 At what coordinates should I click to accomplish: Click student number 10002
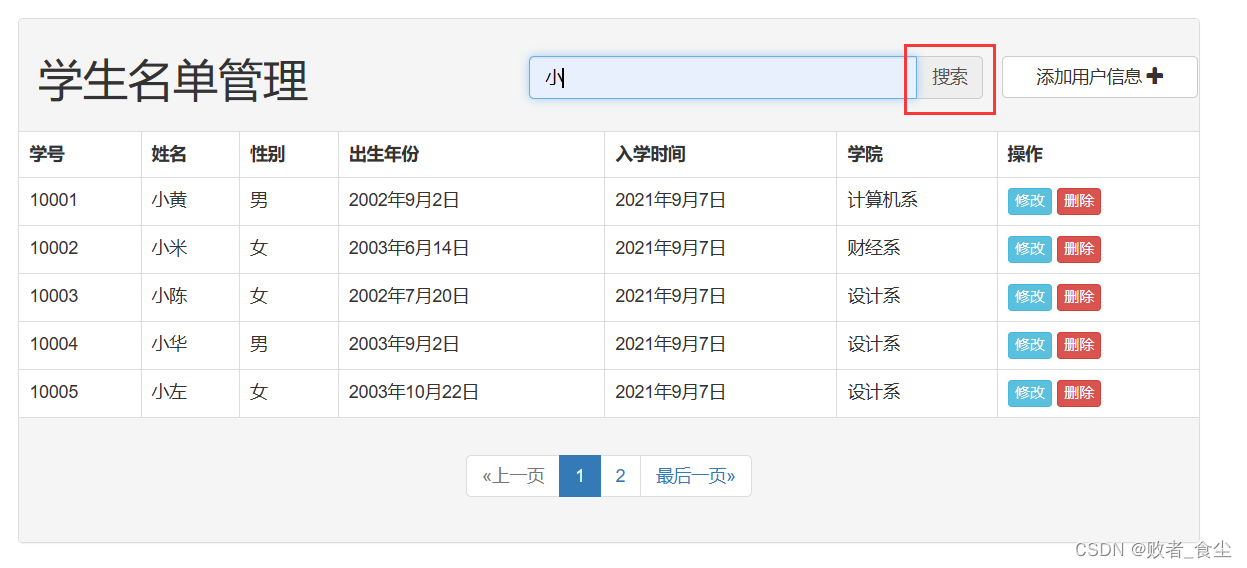[54, 248]
